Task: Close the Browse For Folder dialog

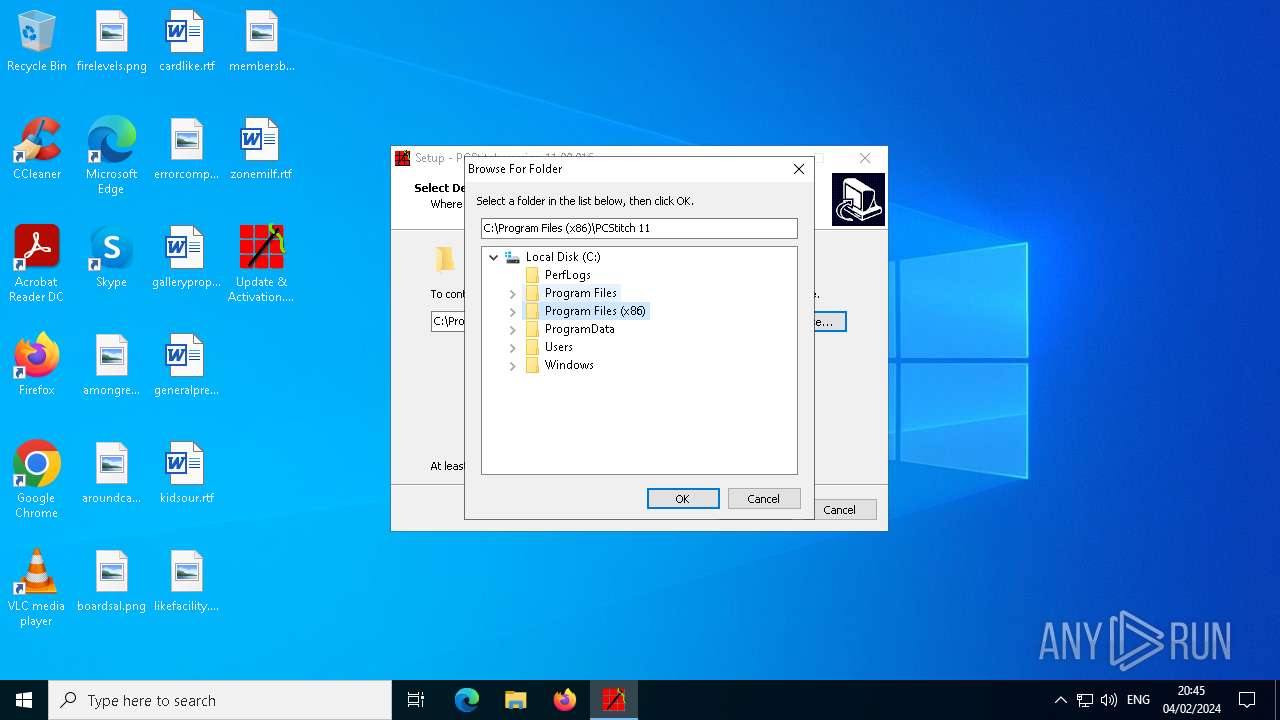Action: [799, 169]
